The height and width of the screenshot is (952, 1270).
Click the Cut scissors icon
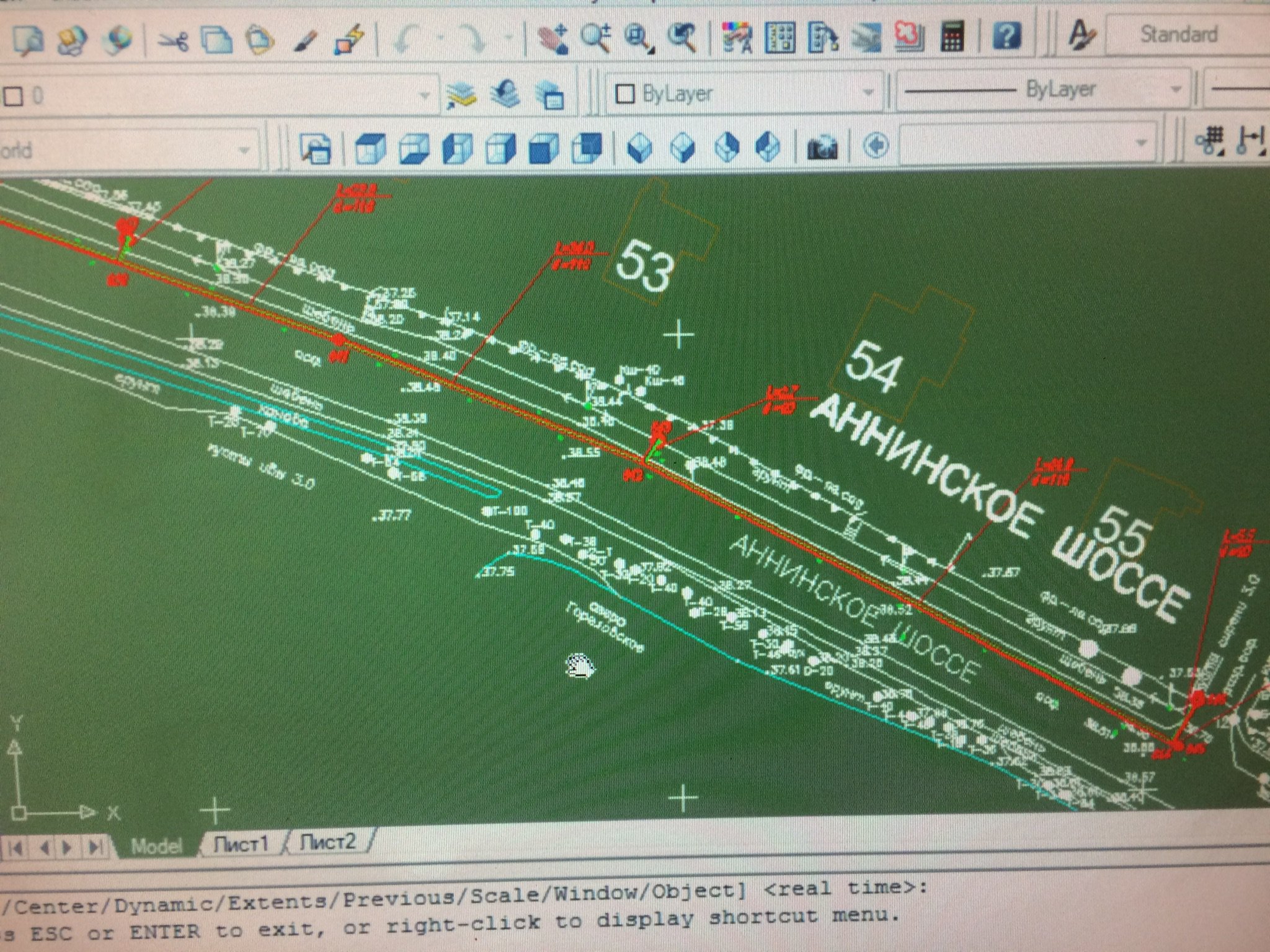coord(174,41)
